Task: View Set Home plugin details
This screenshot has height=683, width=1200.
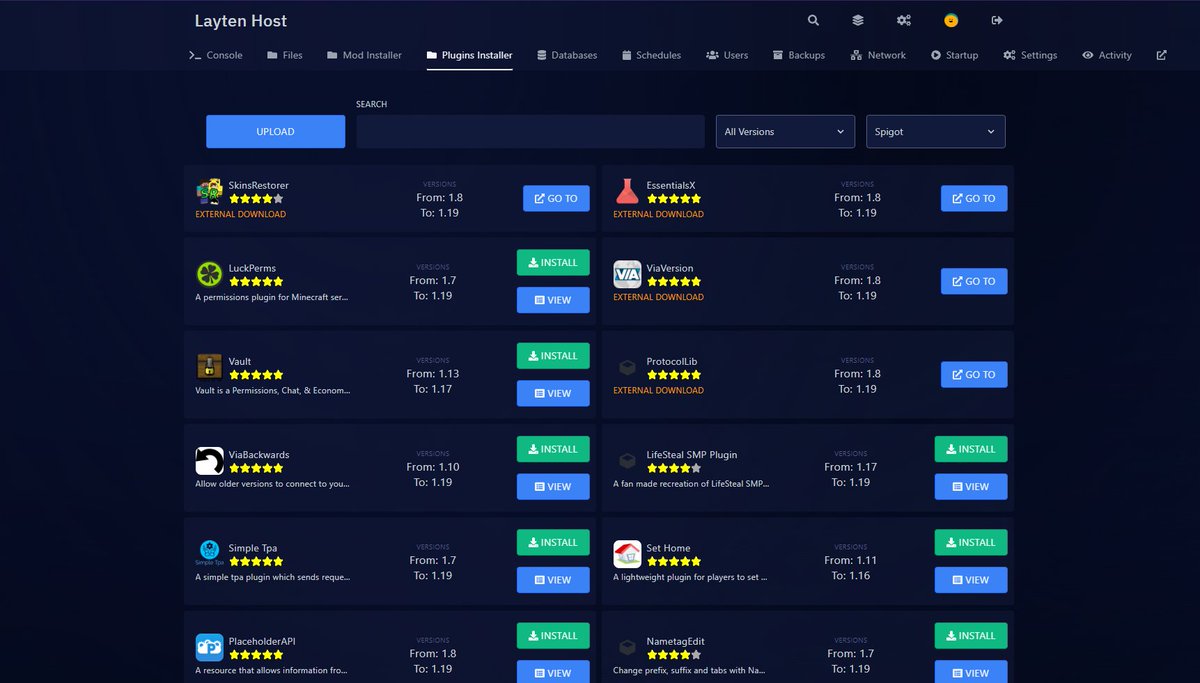Action: [x=971, y=580]
